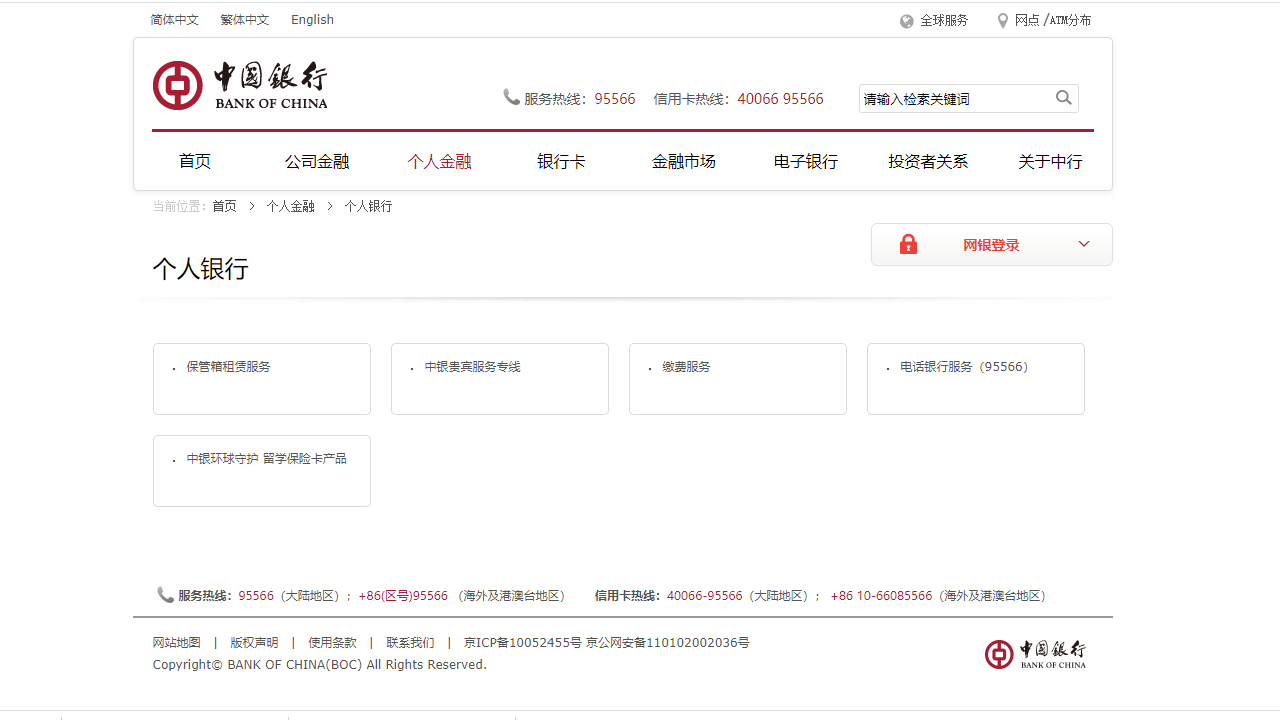Viewport: 1280px width, 720px height.
Task: Click the search magnifier icon
Action: (1063, 98)
